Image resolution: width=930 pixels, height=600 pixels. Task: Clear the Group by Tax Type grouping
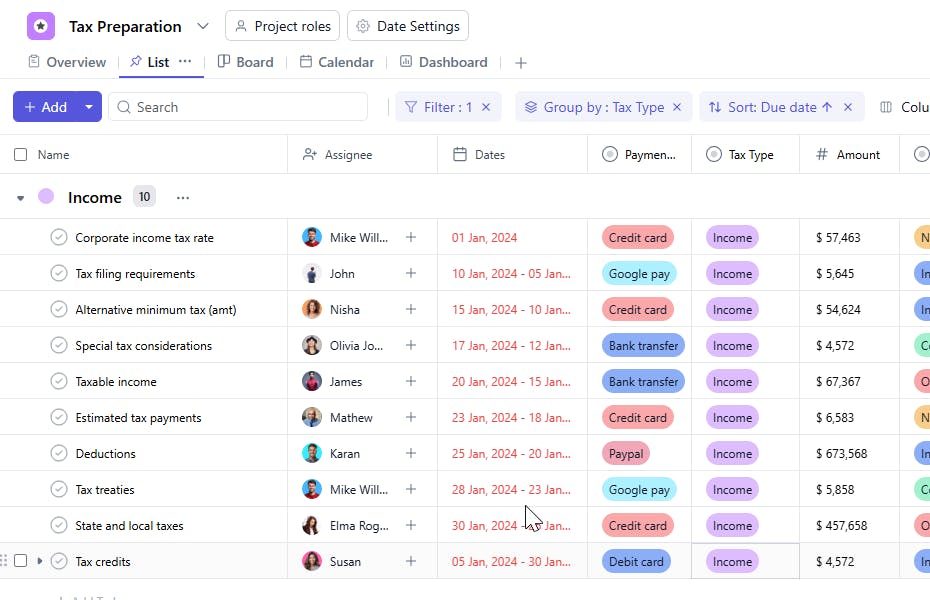[x=677, y=107]
